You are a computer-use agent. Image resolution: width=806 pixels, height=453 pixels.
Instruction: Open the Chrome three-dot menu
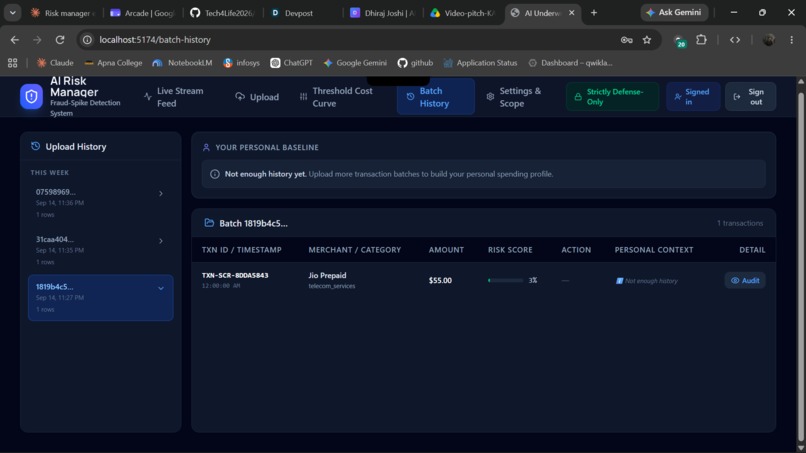tap(792, 40)
